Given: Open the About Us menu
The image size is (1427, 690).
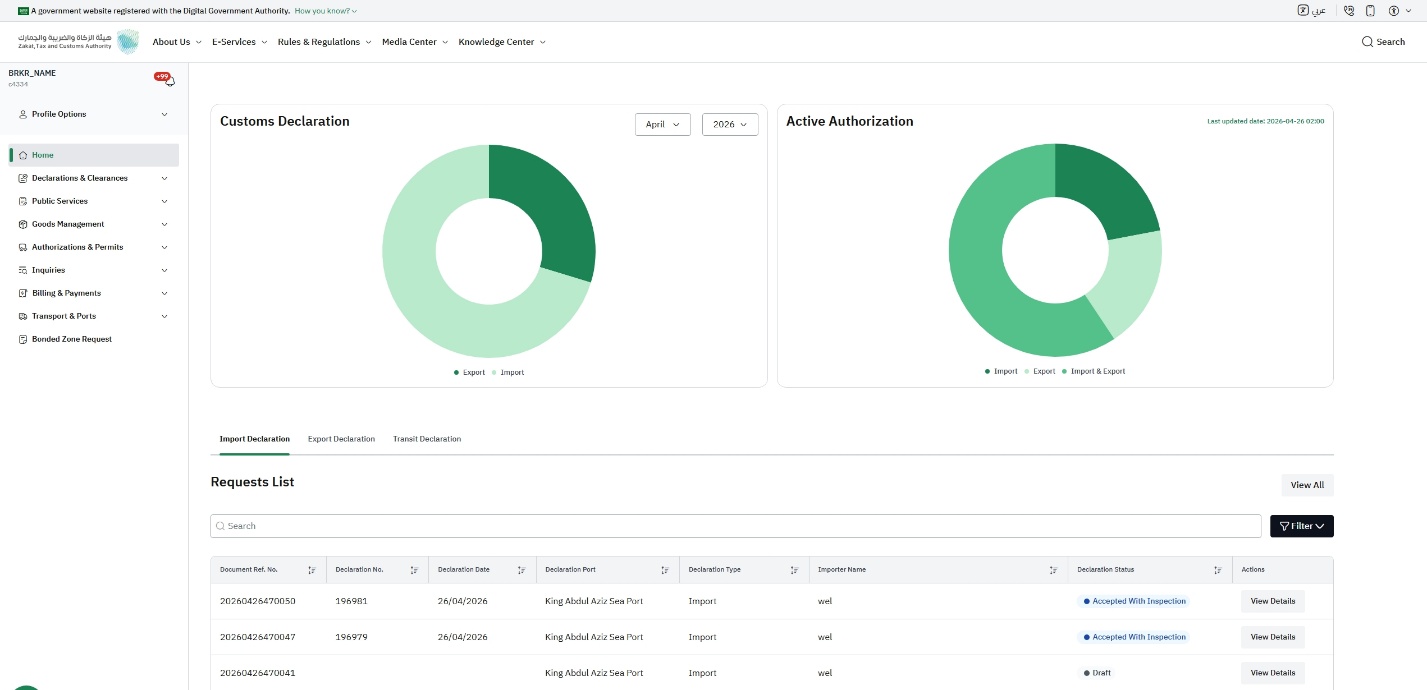Looking at the screenshot, I should pyautogui.click(x=177, y=42).
